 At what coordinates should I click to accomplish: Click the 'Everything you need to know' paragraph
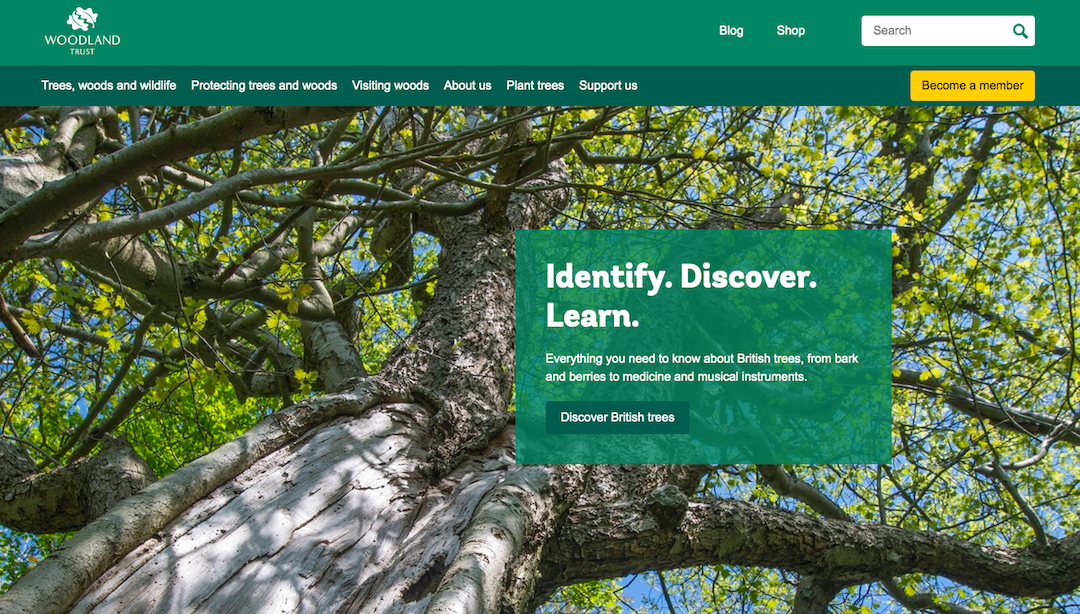[701, 367]
